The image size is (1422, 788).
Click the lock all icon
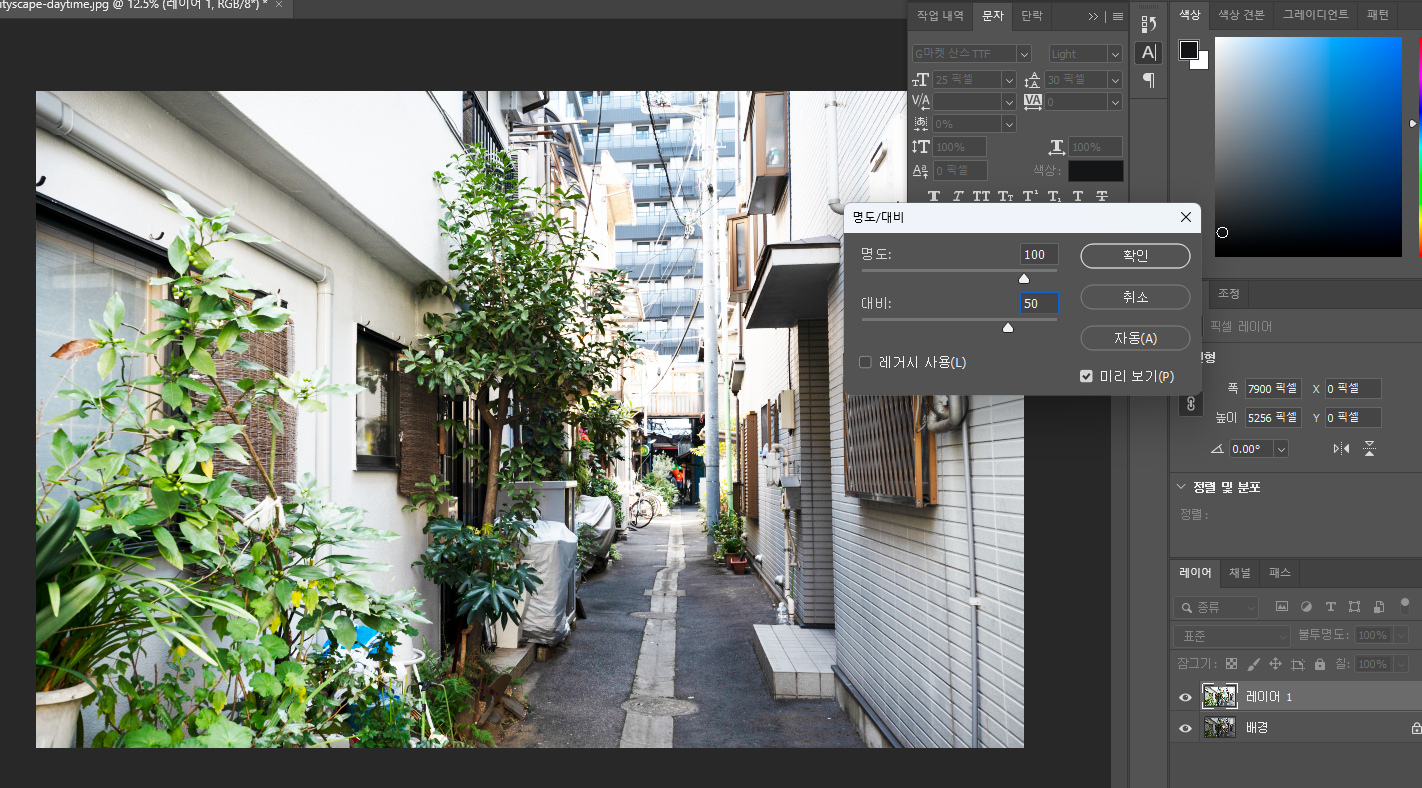[1320, 664]
